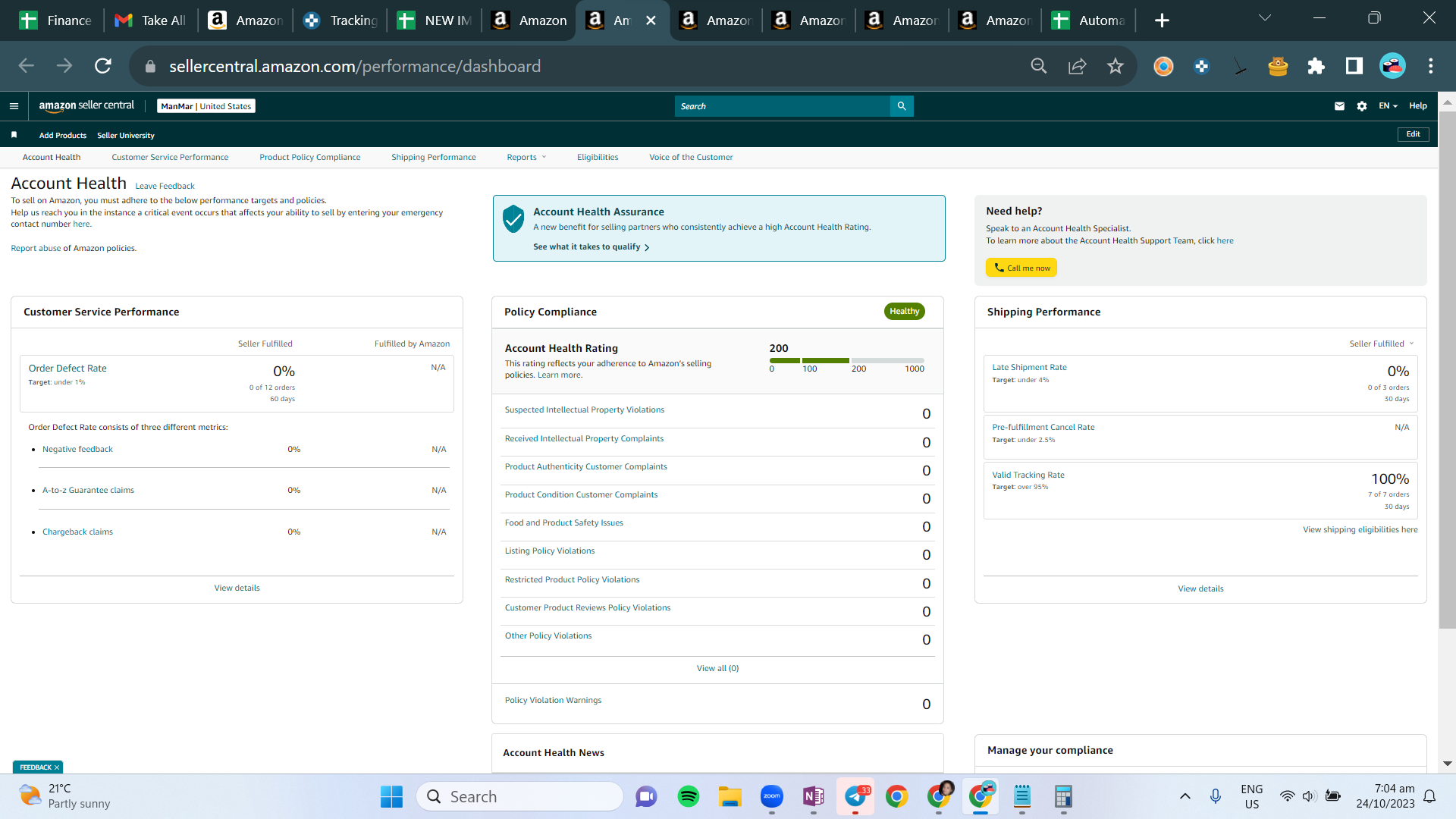Image resolution: width=1456 pixels, height=819 pixels.
Task: Click the browser zoom magnifier icon
Action: (x=1039, y=66)
